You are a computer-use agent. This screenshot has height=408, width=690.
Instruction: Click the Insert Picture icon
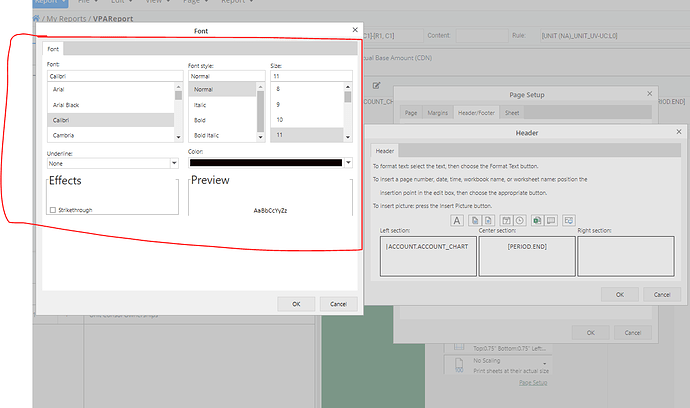click(568, 219)
